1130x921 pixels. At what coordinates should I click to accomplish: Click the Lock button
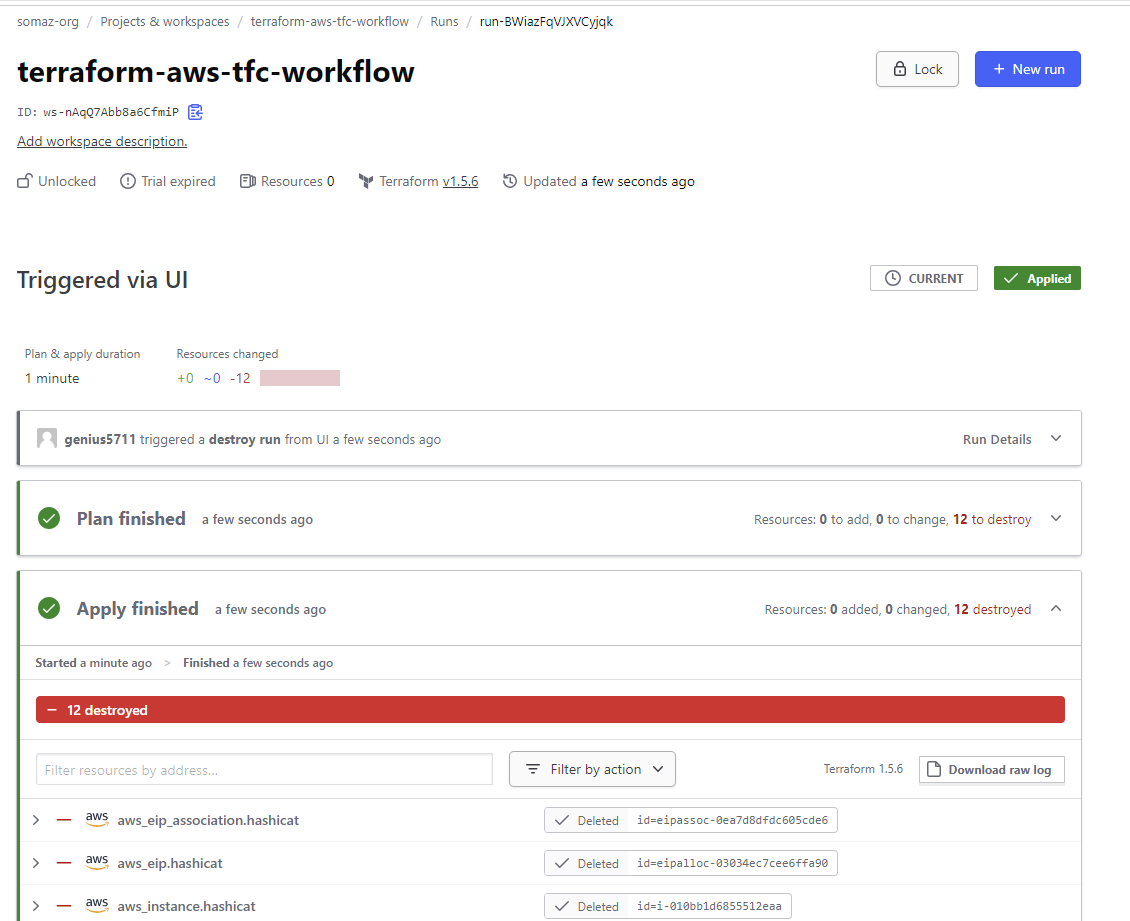[x=917, y=69]
